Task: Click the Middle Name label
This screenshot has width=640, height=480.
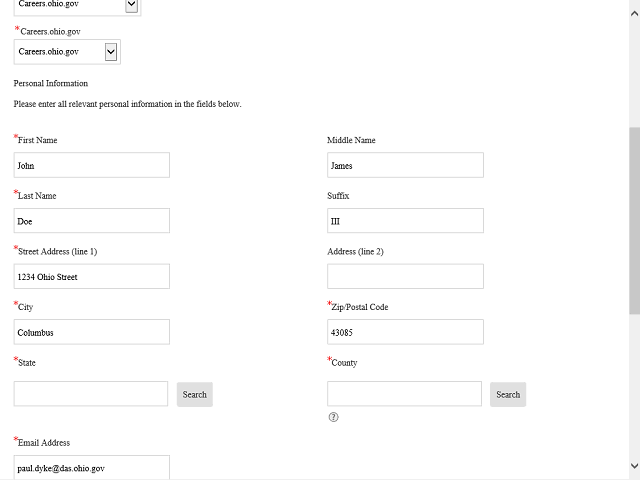Action: click(x=351, y=140)
